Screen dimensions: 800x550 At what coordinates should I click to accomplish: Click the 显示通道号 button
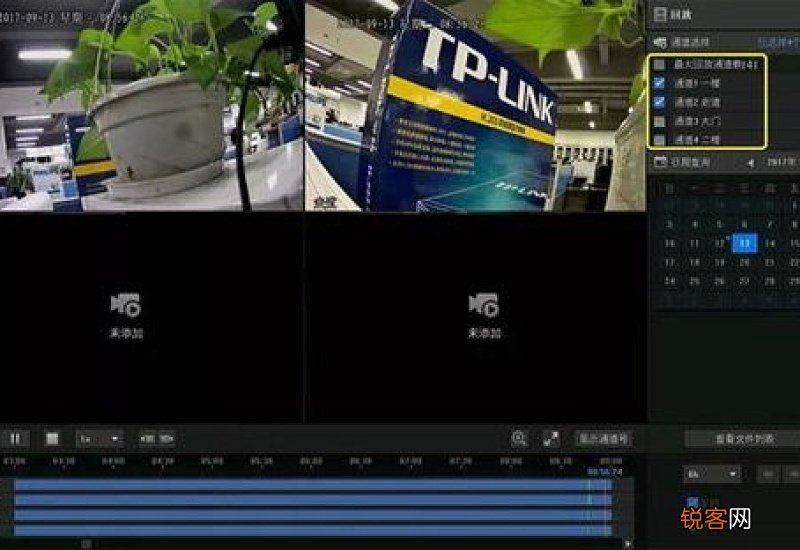(x=604, y=439)
